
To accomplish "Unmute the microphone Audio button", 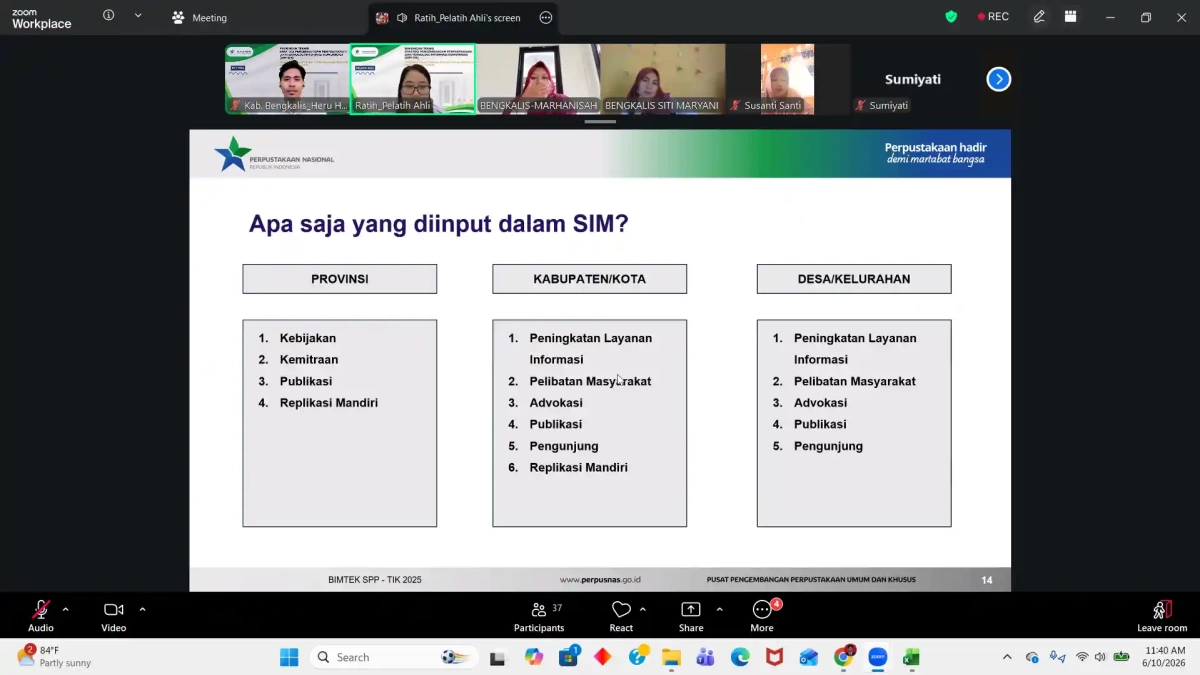I will point(41,616).
